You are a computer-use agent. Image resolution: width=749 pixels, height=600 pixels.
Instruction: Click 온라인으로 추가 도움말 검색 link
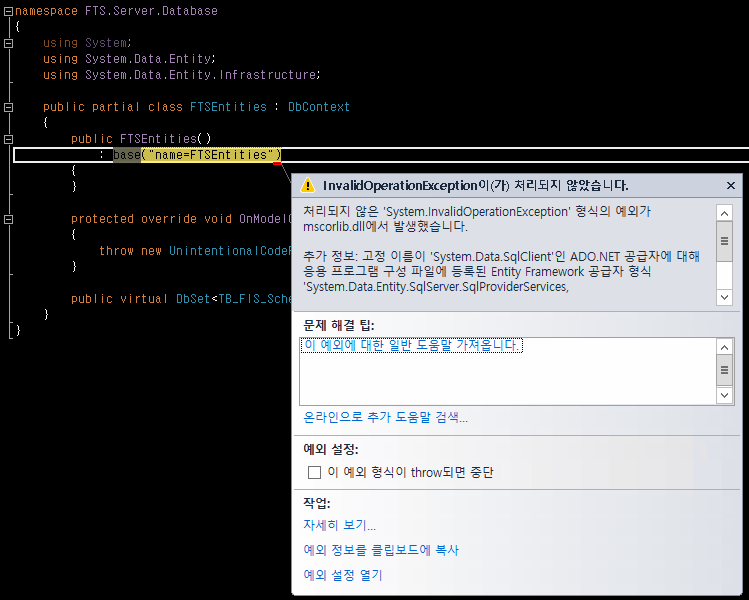click(385, 417)
